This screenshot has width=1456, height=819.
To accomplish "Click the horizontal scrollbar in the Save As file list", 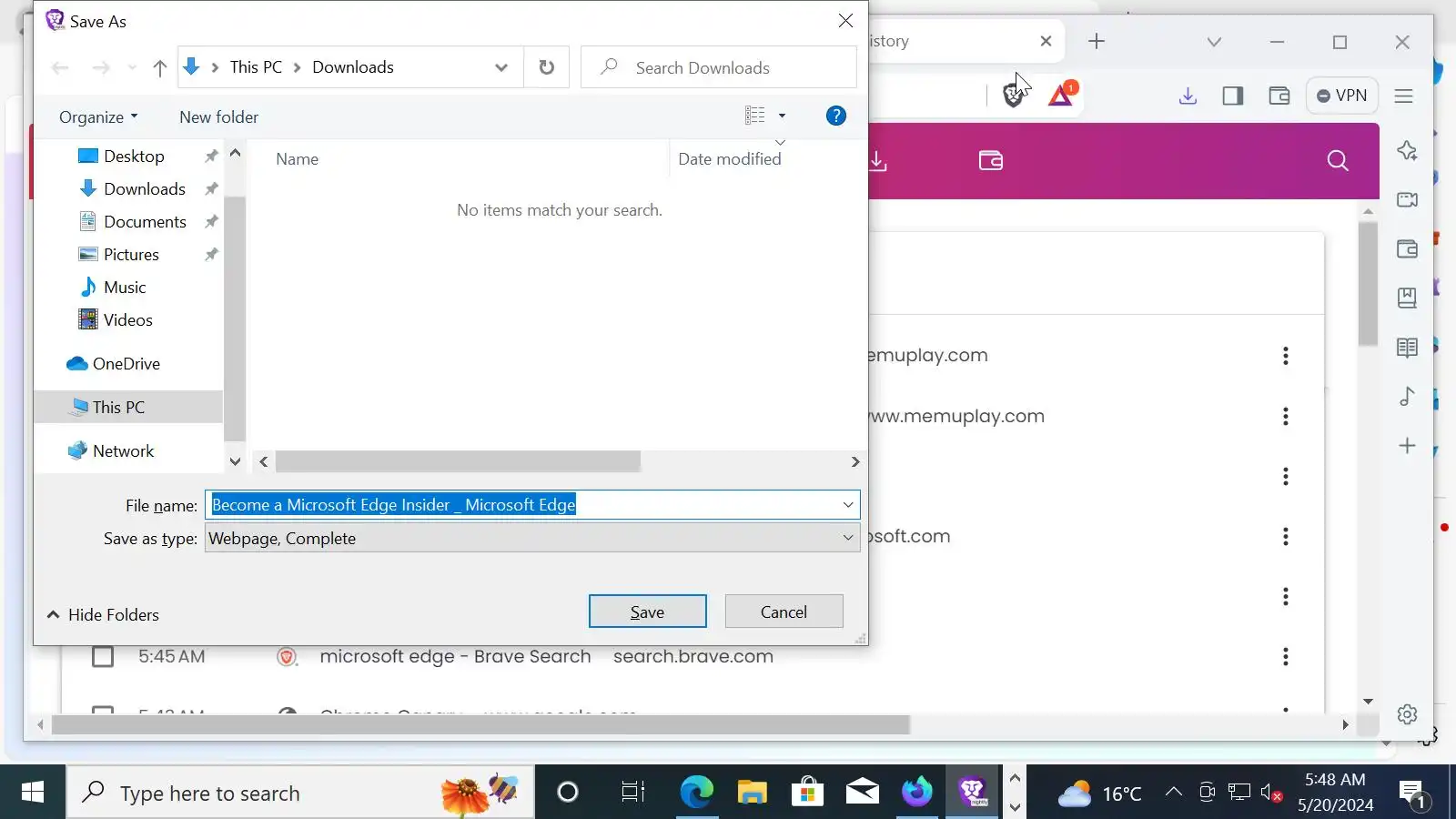I will coord(458,461).
